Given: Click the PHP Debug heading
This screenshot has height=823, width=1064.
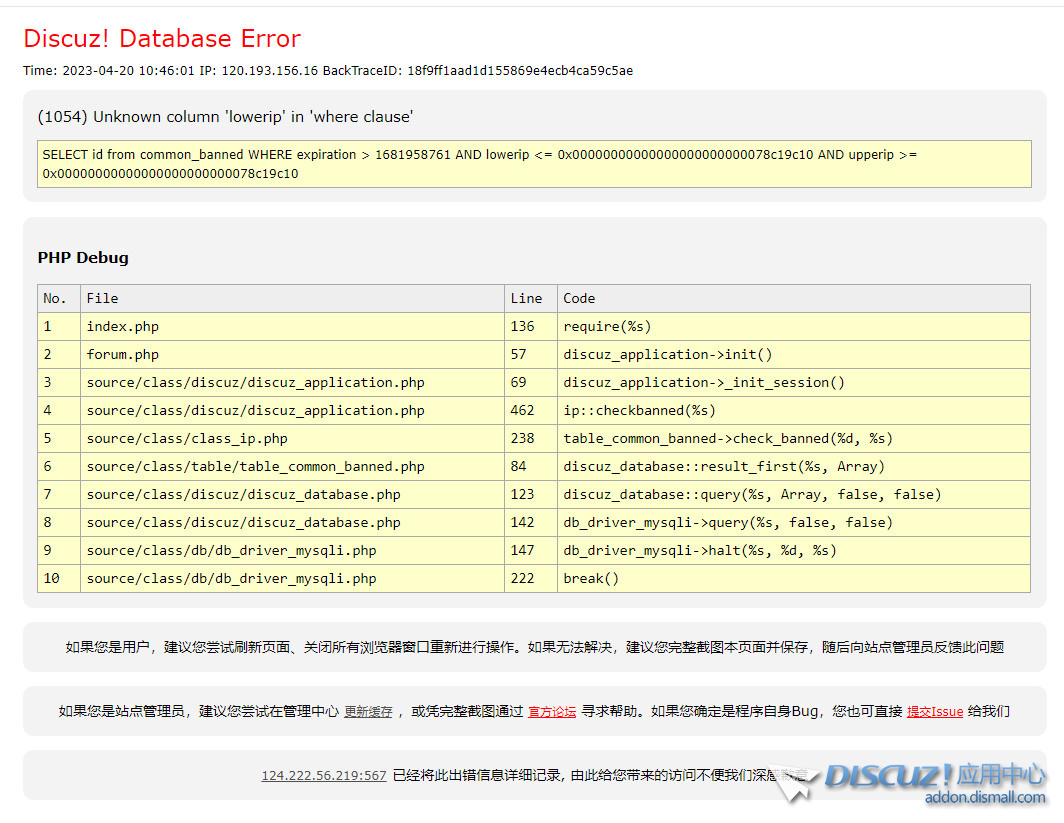Looking at the screenshot, I should [83, 258].
